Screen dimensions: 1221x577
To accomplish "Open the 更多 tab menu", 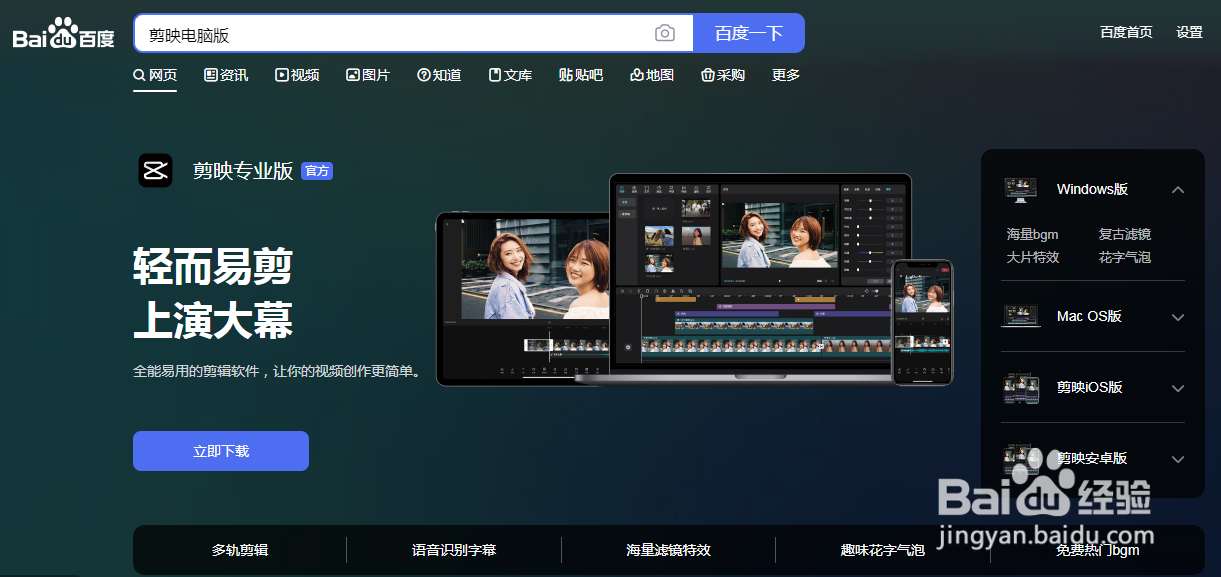I will (786, 75).
